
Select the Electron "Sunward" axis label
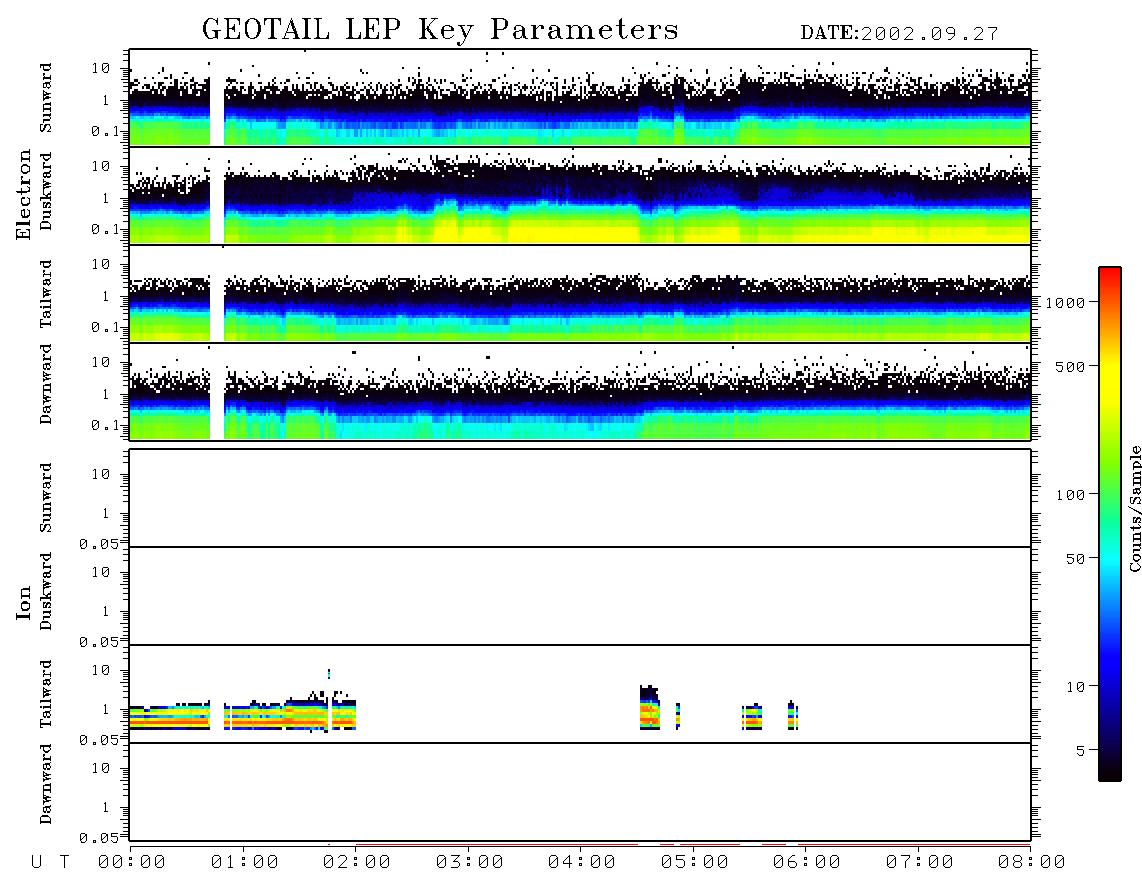(x=46, y=98)
